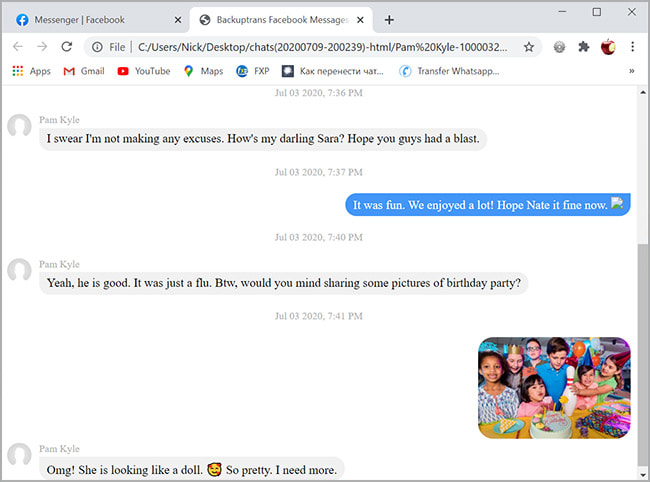Screen dimensions: 650x482
Task: Open the Chrome three-dot menu
Action: (x=633, y=47)
